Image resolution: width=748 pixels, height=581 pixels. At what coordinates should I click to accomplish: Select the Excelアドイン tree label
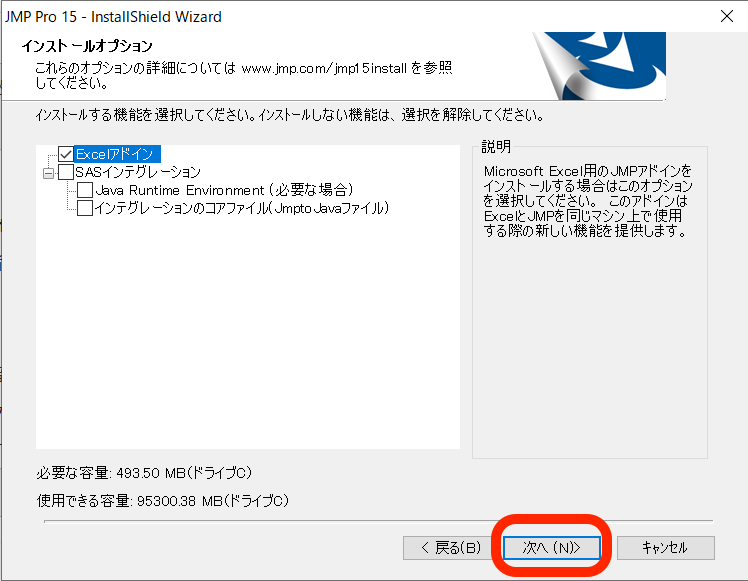click(117, 154)
